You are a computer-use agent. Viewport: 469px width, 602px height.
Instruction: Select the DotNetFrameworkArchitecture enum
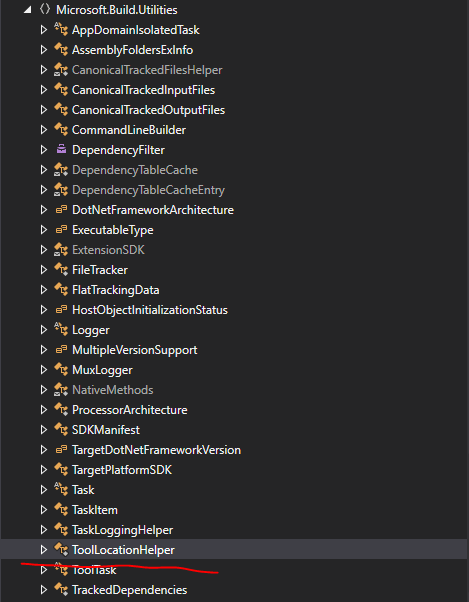153,210
